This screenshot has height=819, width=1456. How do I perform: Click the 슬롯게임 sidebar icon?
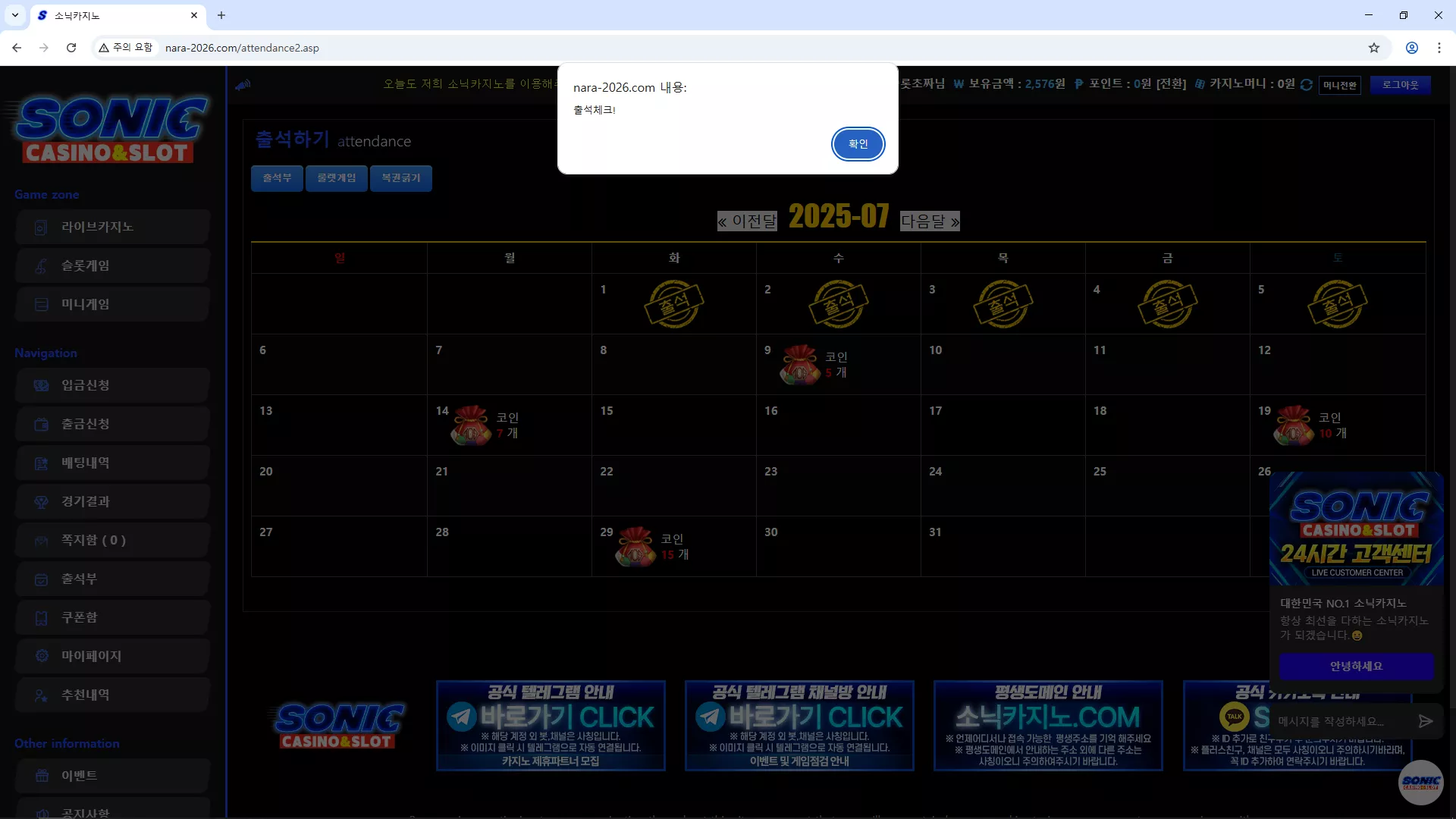(x=42, y=265)
